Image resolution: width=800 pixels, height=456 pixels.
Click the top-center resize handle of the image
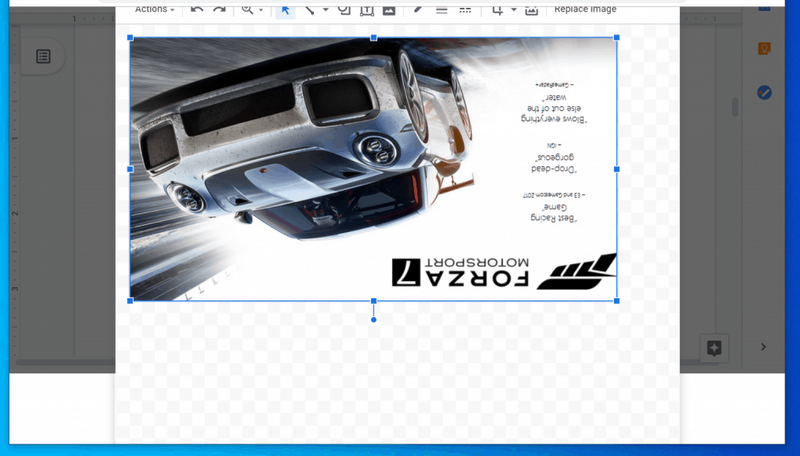373,38
